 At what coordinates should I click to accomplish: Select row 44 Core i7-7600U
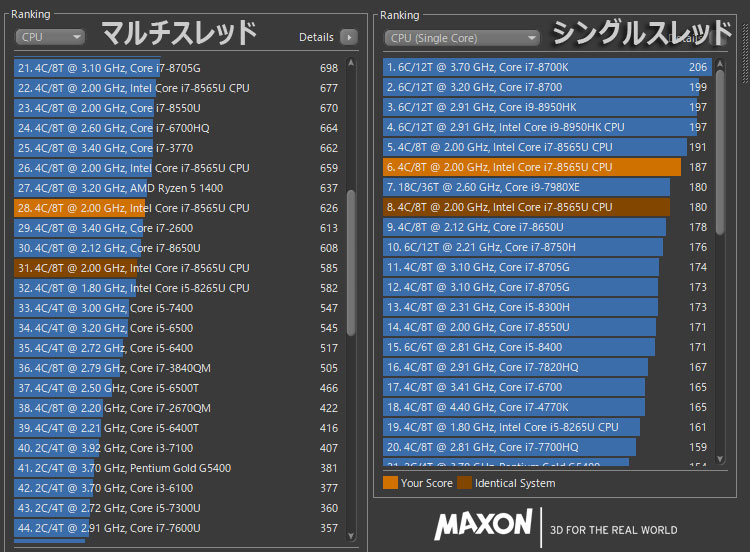point(178,528)
